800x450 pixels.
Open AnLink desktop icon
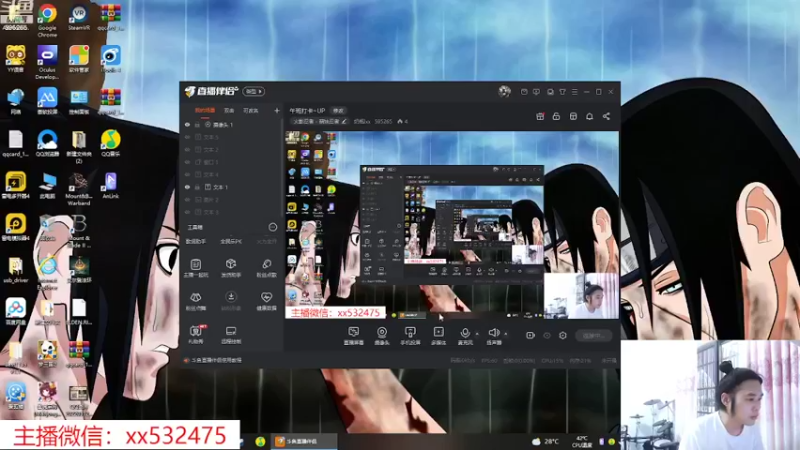pos(110,186)
